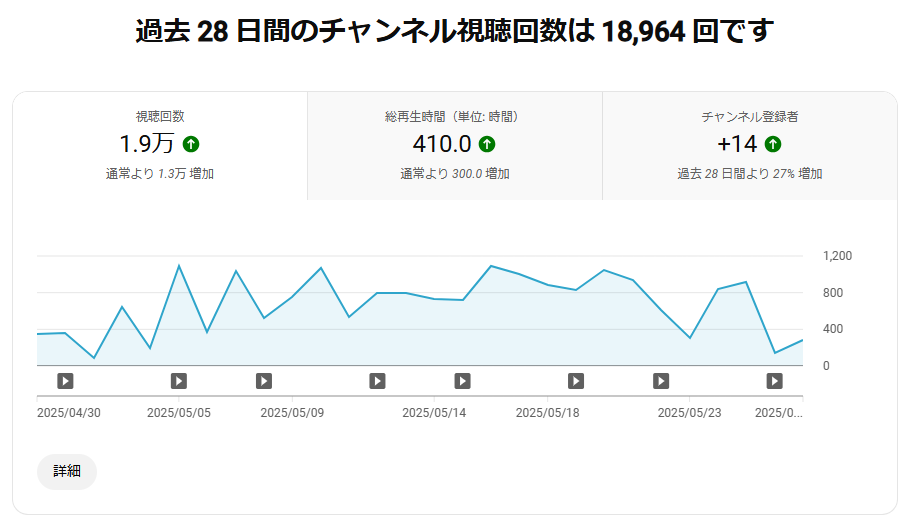The height and width of the screenshot is (527, 910).
Task: Open video marker below 2025/04/30 start
Action: click(65, 381)
